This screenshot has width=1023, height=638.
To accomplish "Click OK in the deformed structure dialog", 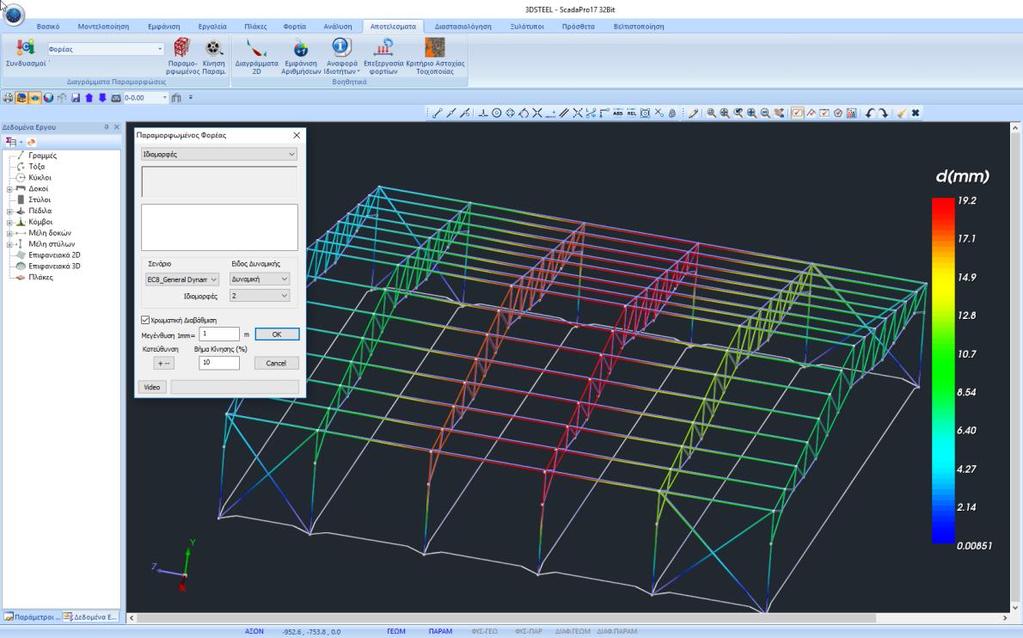I will tap(277, 334).
